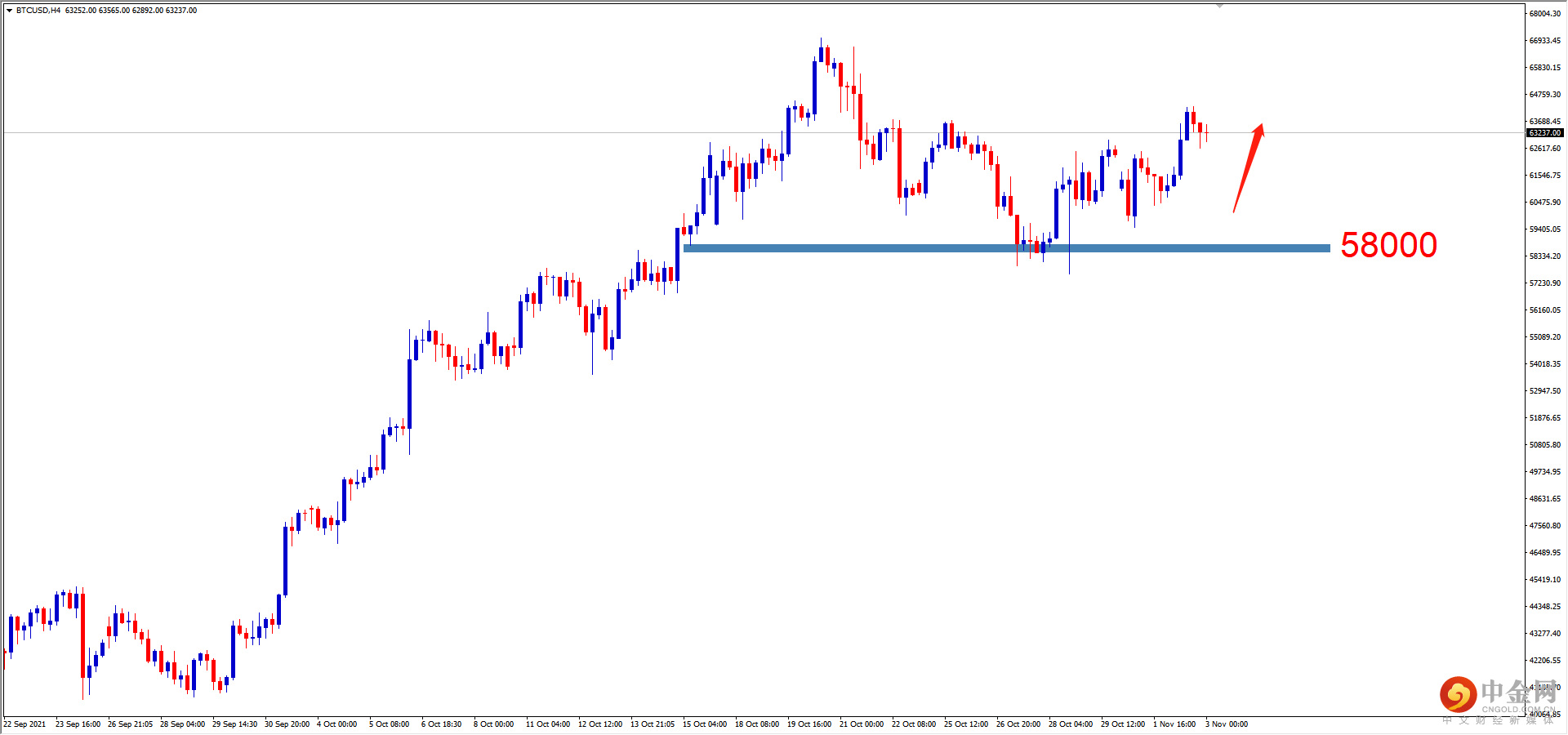Click price axis label 65830.15

tap(1545, 68)
